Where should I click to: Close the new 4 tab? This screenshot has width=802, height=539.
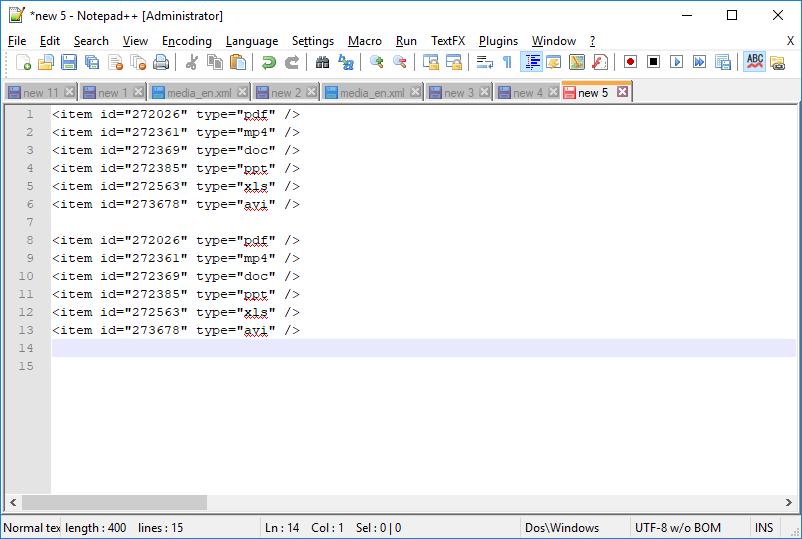coord(553,92)
